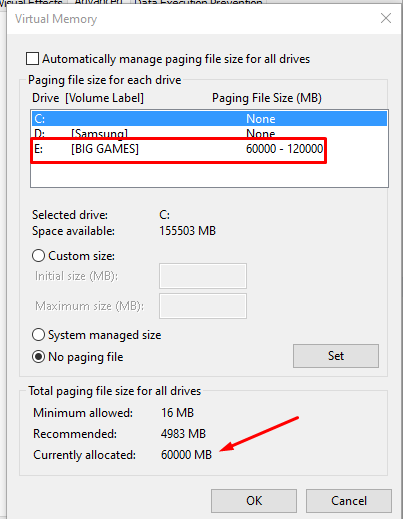Click the Cancel button
Image resolution: width=403 pixels, height=519 pixels.
pyautogui.click(x=349, y=501)
